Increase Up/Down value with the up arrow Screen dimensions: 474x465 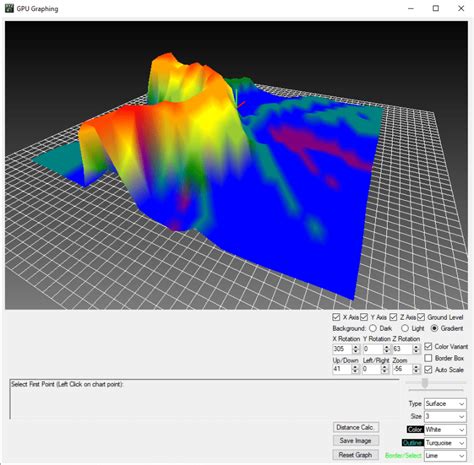(x=355, y=367)
